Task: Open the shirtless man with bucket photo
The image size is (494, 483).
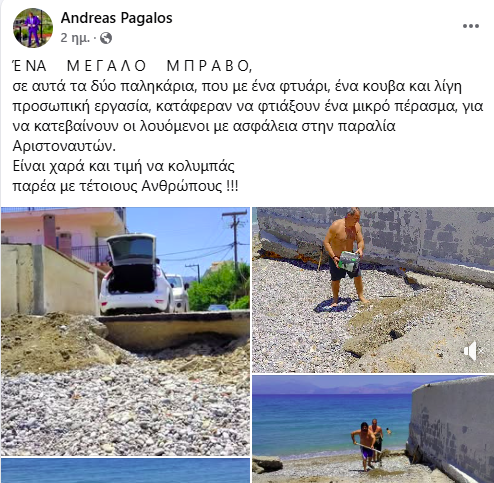Action: point(373,290)
